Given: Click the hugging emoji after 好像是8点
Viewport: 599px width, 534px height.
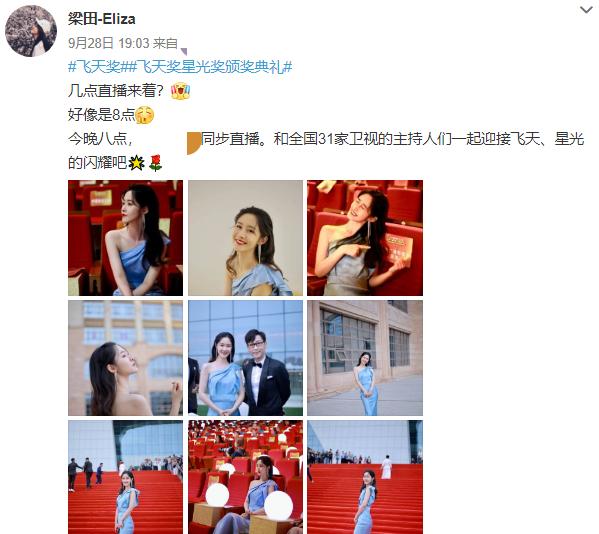Looking at the screenshot, I should 144,115.
